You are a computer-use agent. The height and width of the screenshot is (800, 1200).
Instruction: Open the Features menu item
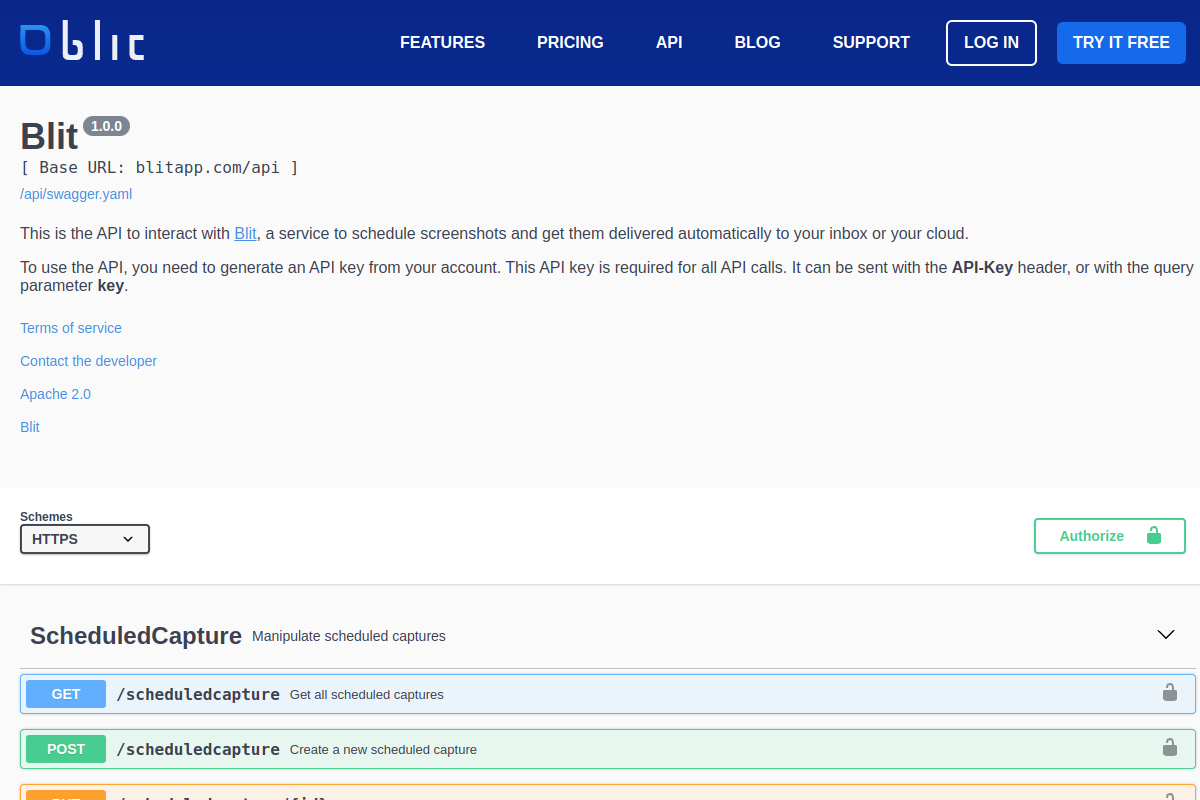442,43
